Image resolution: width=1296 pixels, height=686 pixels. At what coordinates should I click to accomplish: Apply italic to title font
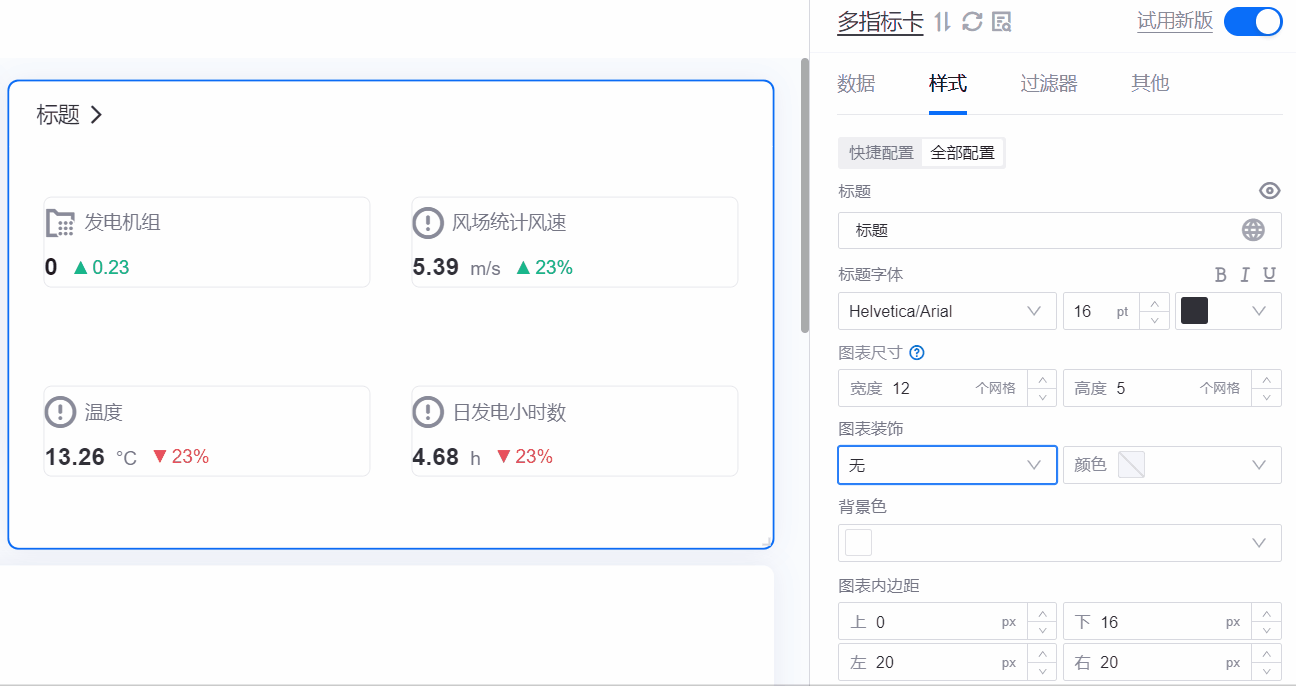point(1245,275)
